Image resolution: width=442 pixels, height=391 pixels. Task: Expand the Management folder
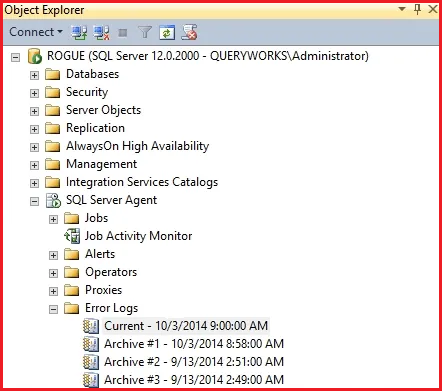pyautogui.click(x=34, y=165)
